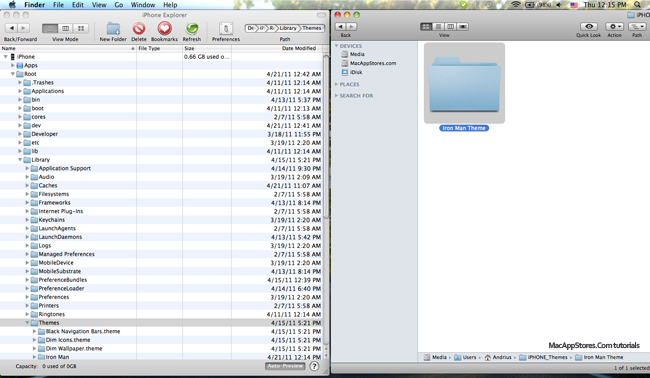Collapse the Library folder
This screenshot has width=650, height=378.
[20, 160]
